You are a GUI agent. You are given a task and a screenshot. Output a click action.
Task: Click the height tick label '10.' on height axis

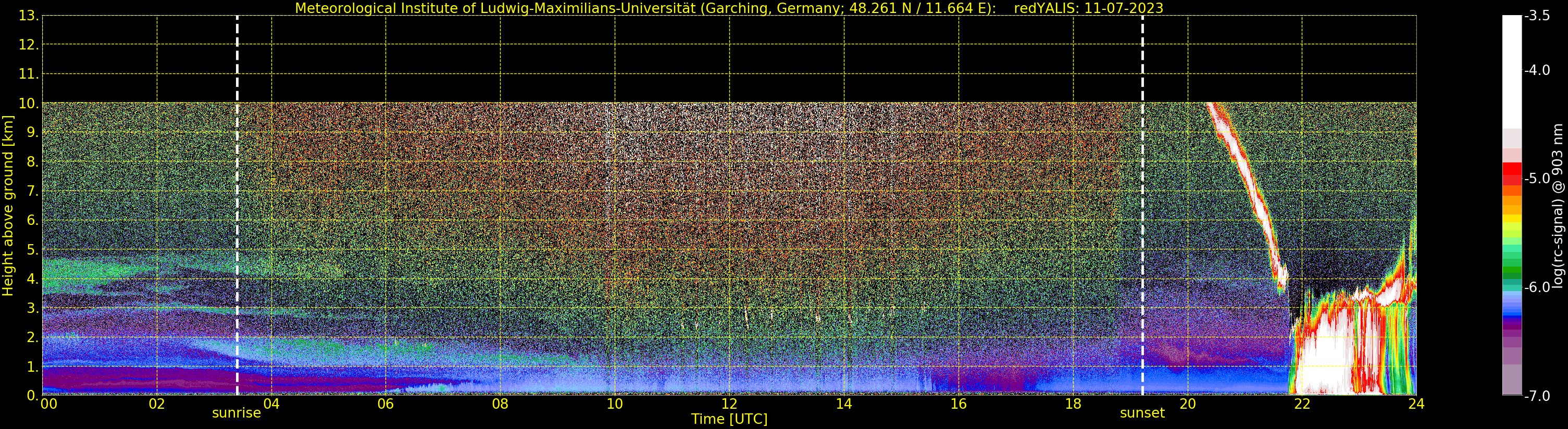[x=29, y=104]
